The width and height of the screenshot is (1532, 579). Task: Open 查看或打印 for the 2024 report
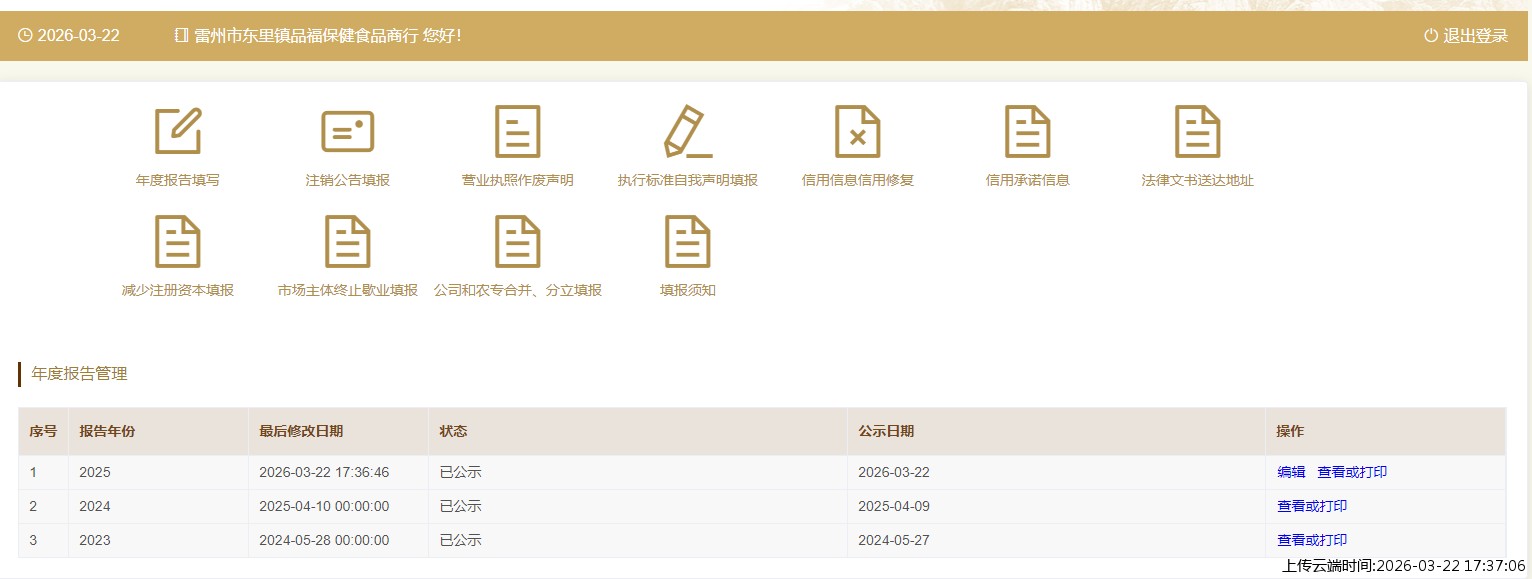(x=1312, y=506)
